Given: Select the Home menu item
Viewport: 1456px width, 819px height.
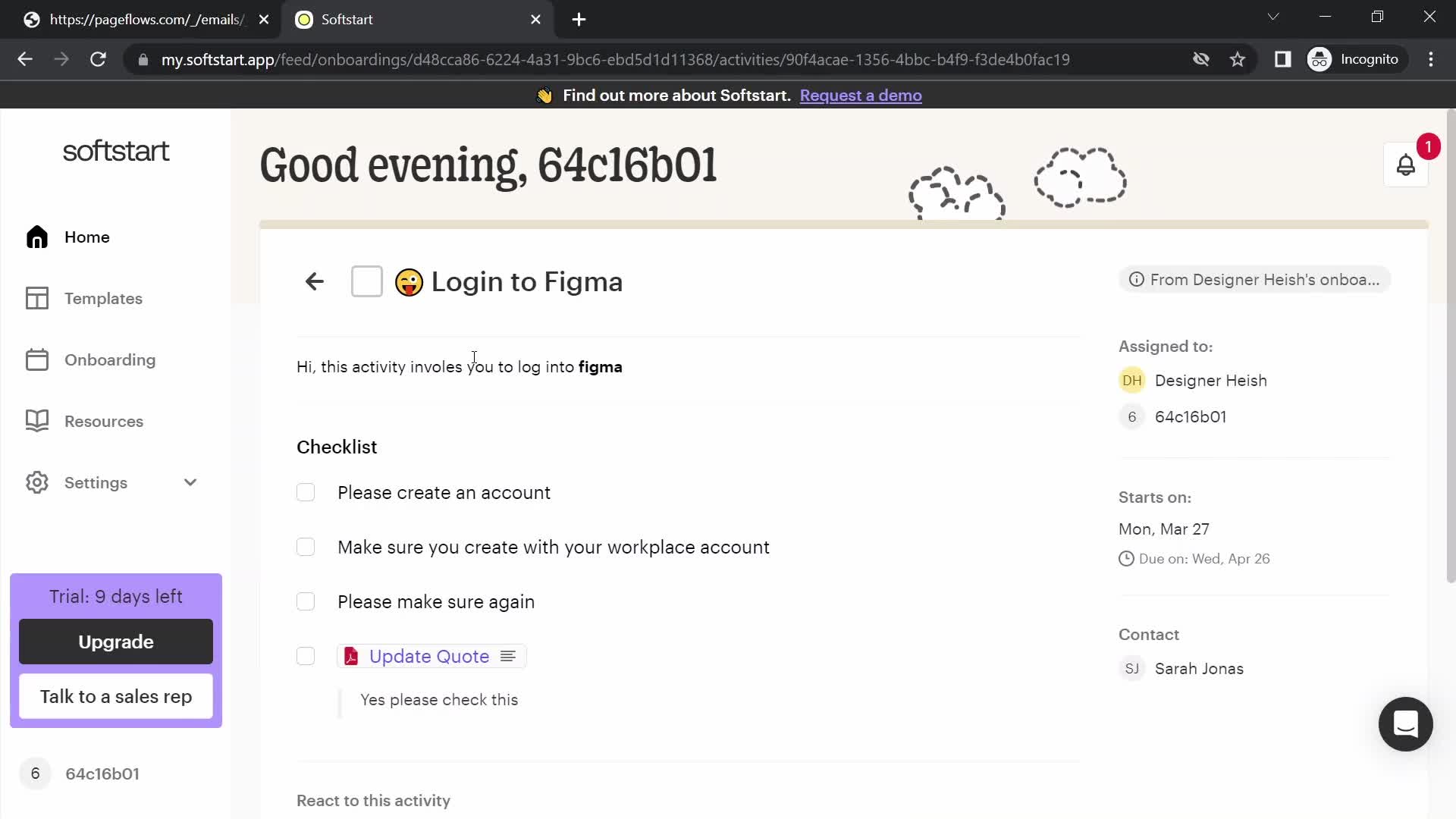Looking at the screenshot, I should [87, 237].
